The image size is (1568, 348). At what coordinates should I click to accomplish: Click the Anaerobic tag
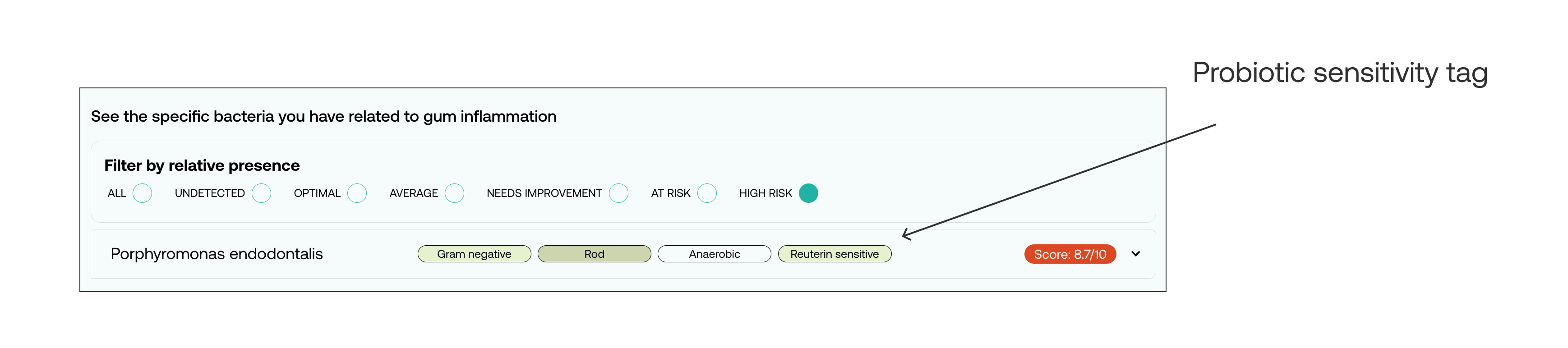pyautogui.click(x=714, y=254)
